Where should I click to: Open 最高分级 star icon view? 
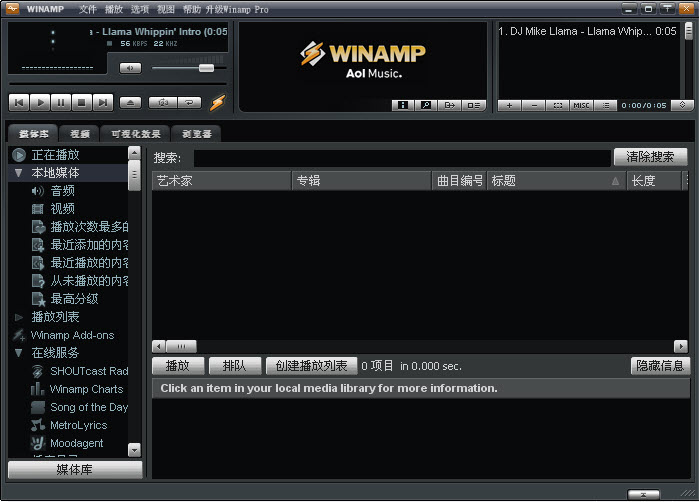38,299
